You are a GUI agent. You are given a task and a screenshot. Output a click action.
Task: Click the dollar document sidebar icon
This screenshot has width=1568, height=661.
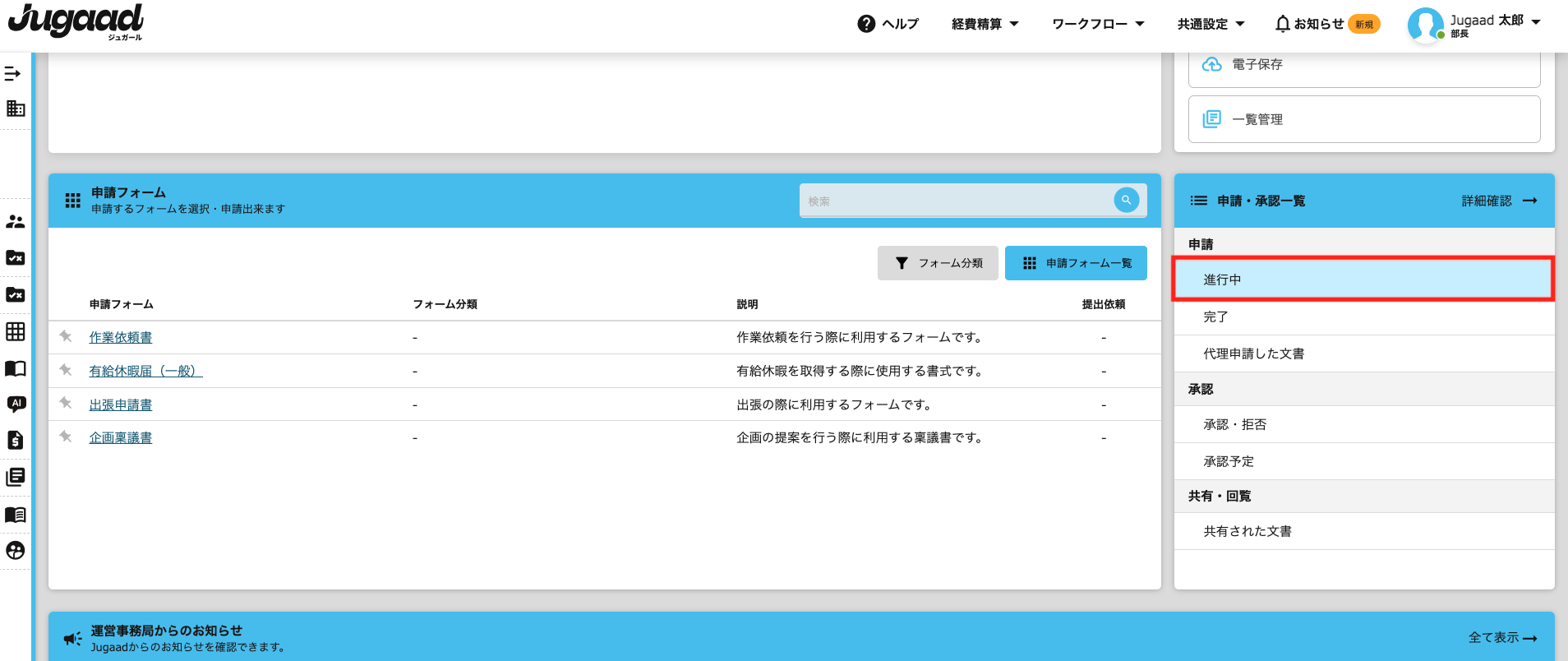[16, 441]
